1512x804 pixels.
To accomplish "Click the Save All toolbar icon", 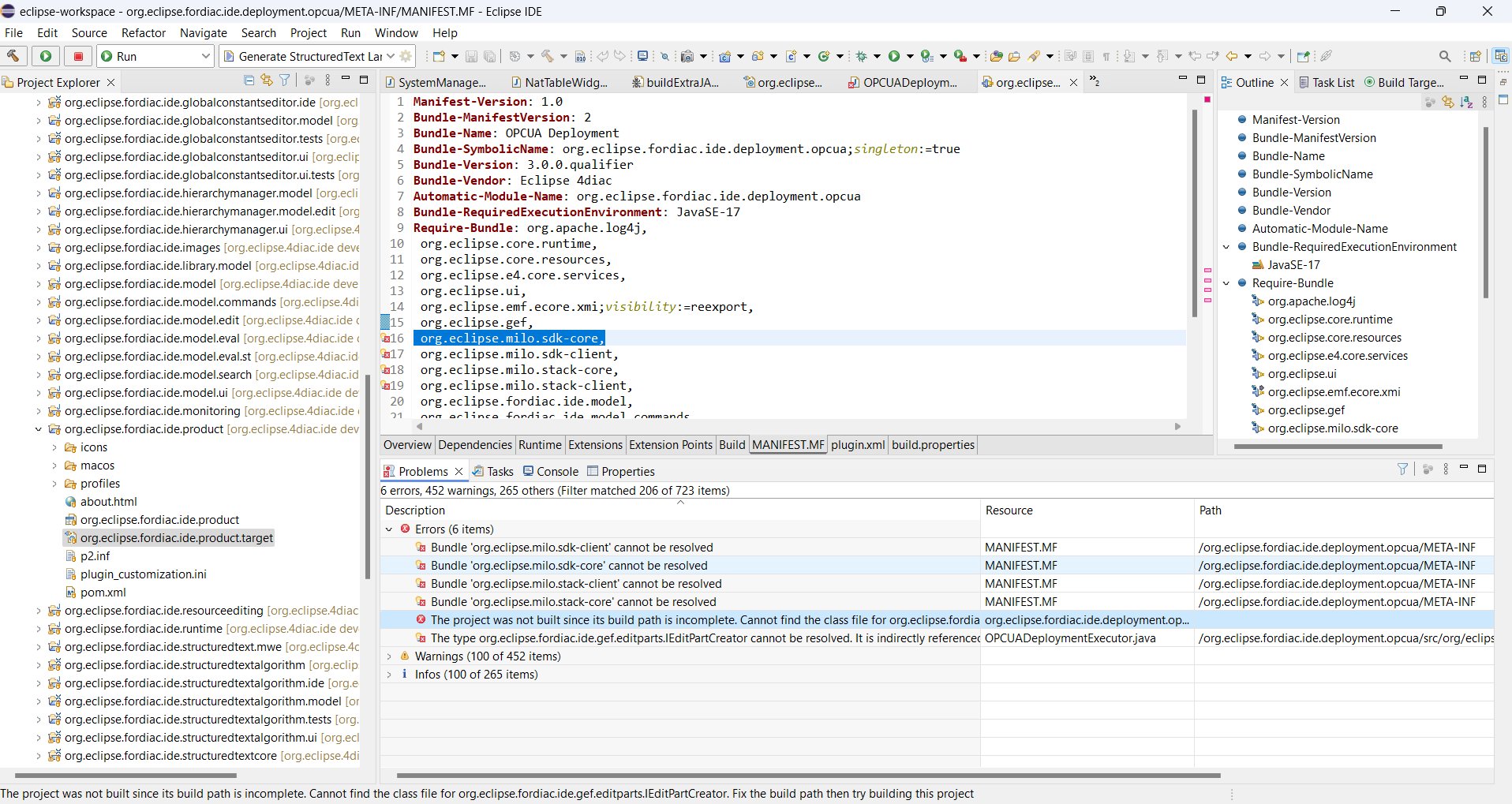I will coord(489,56).
